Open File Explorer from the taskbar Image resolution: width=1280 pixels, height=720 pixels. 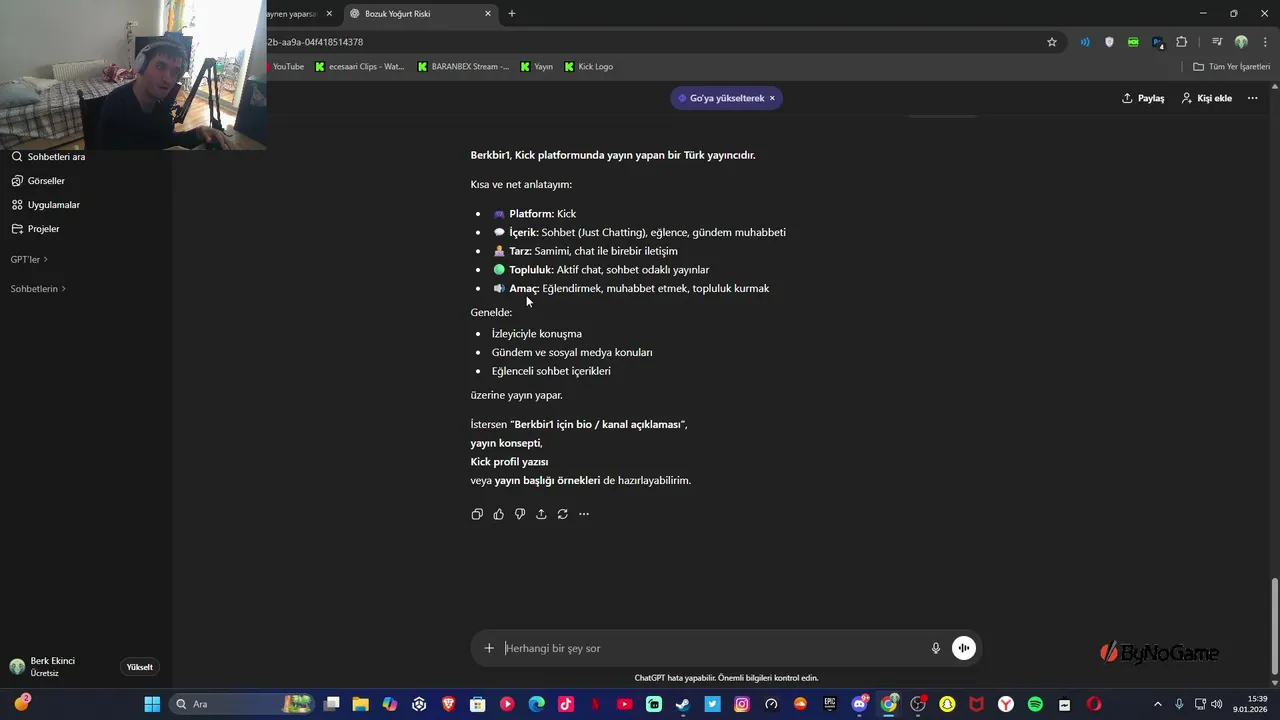[360, 704]
